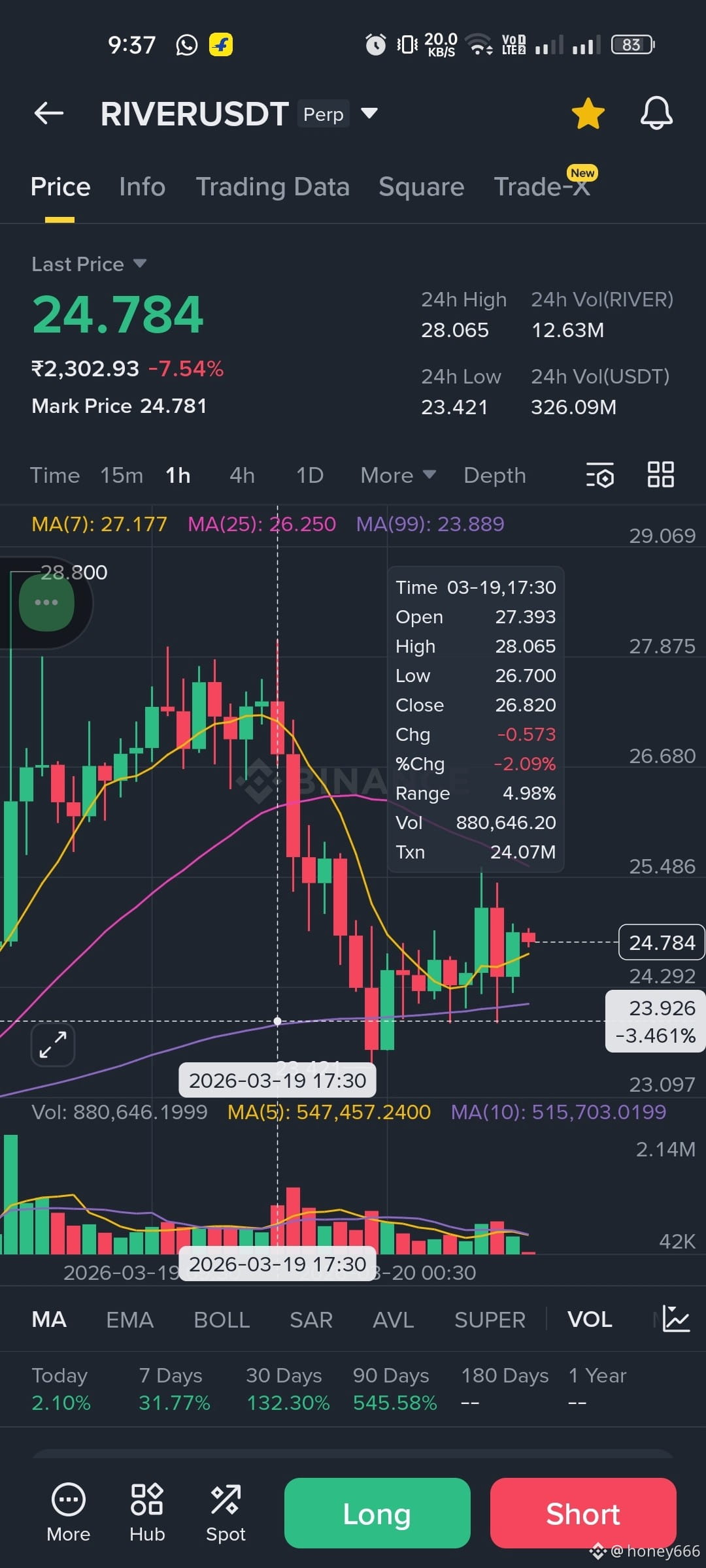Tap the 90 Days 545.58% performance

(395, 1389)
